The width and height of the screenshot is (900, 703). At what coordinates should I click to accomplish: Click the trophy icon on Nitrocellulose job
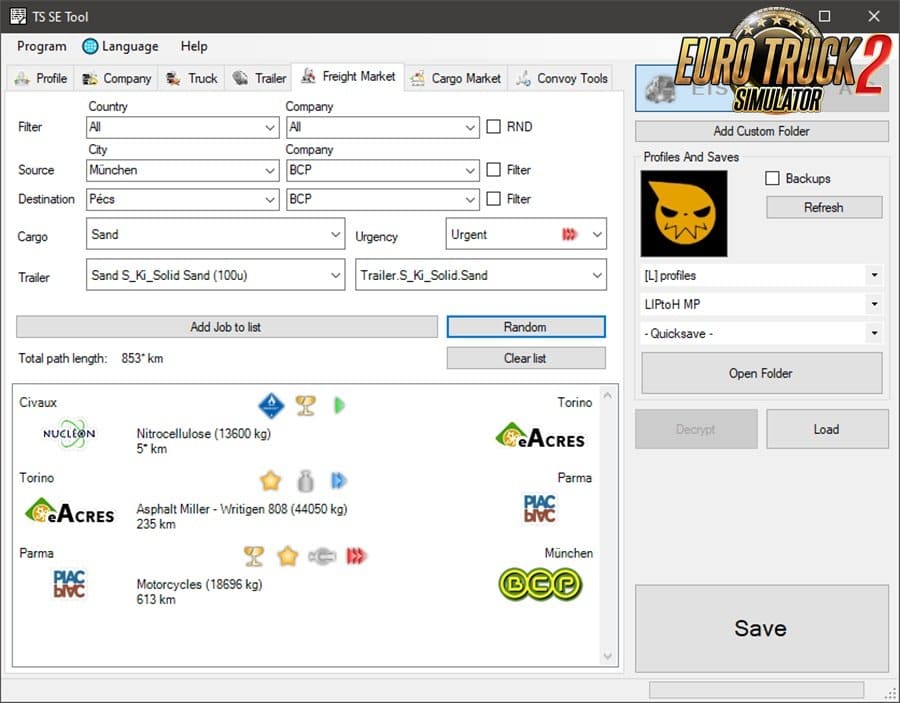tap(305, 406)
